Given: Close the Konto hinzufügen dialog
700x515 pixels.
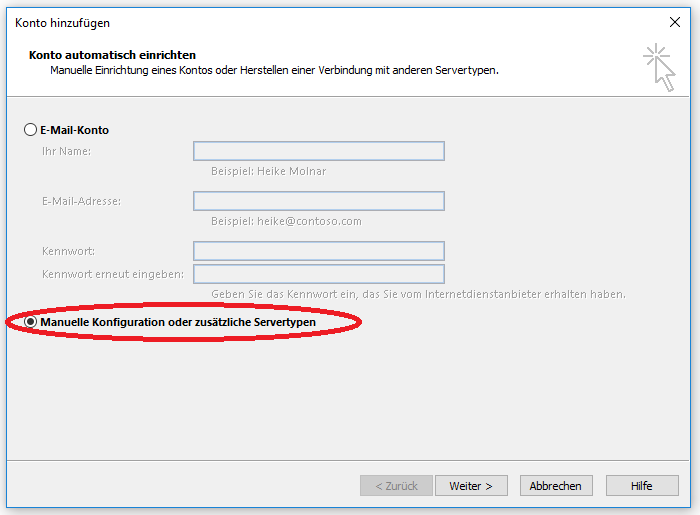Looking at the screenshot, I should [x=675, y=22].
